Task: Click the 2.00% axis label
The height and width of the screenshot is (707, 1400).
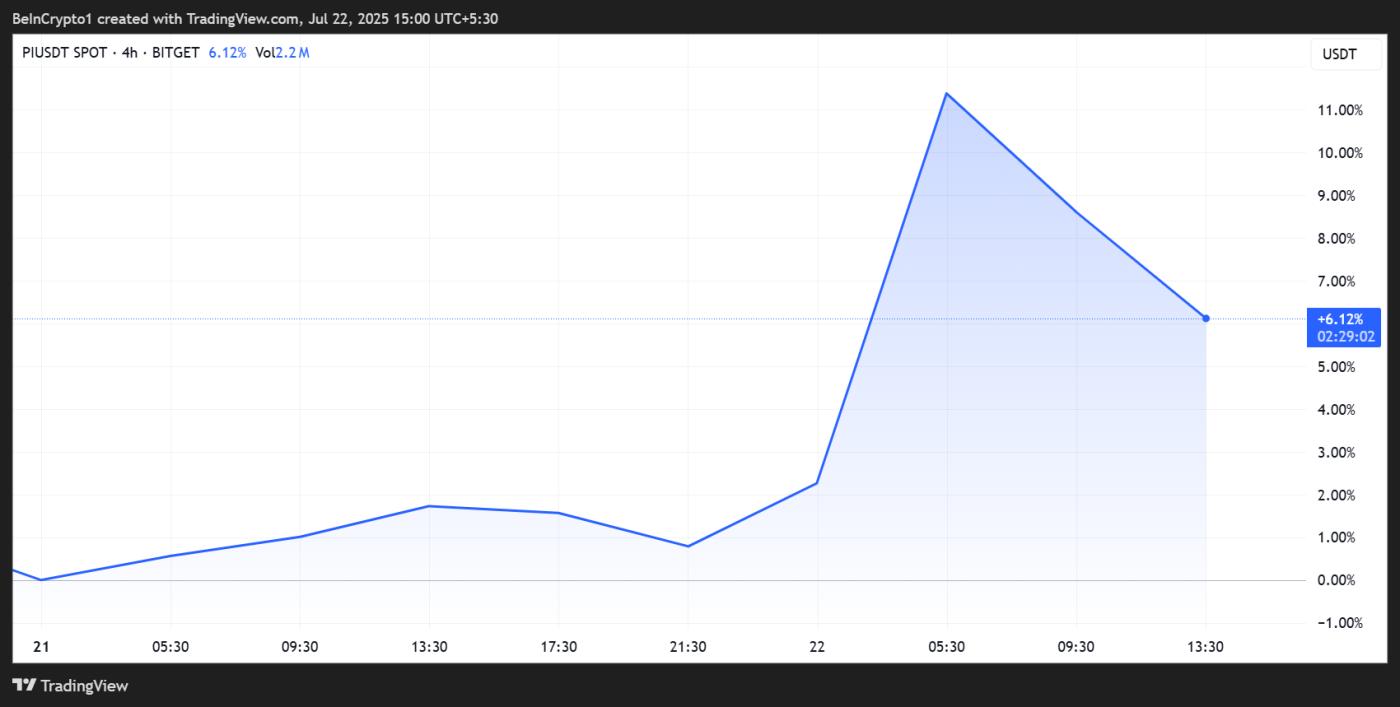Action: point(1338,495)
